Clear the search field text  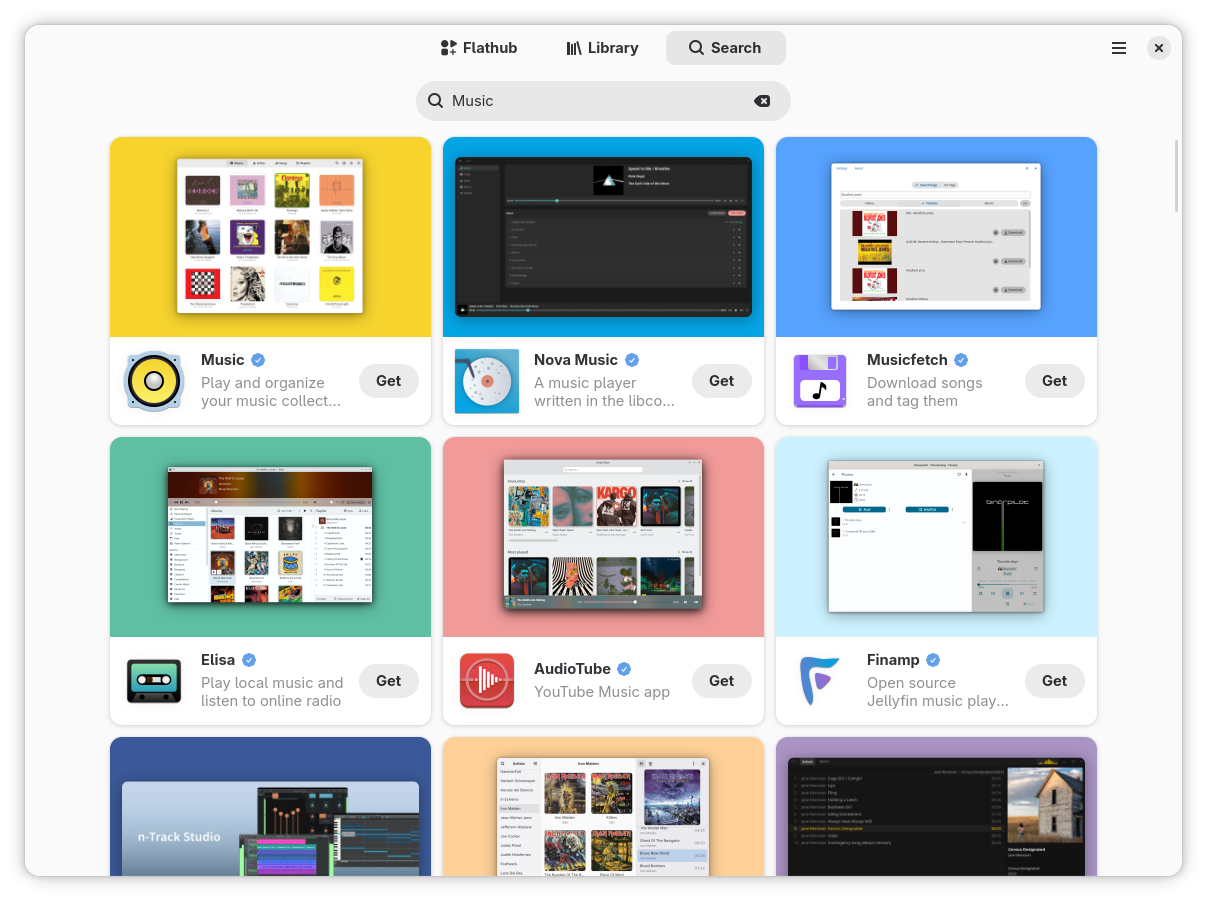coord(762,101)
